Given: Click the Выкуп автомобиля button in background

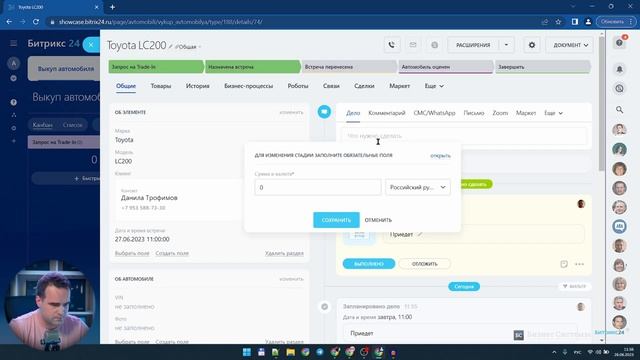Looking at the screenshot, I should coord(65,69).
